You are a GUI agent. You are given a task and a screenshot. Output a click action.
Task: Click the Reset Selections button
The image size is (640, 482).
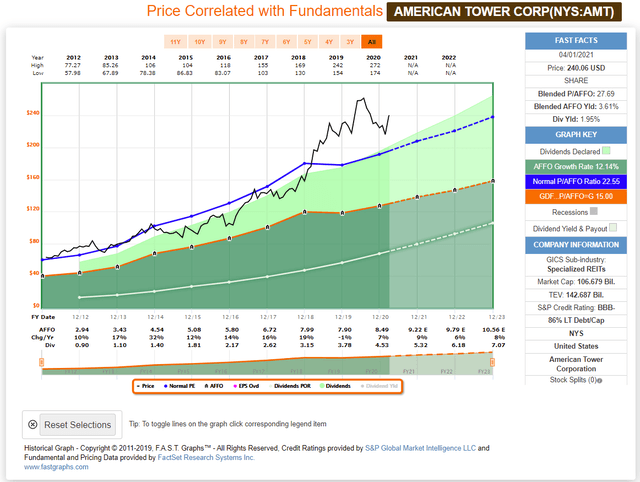point(78,425)
